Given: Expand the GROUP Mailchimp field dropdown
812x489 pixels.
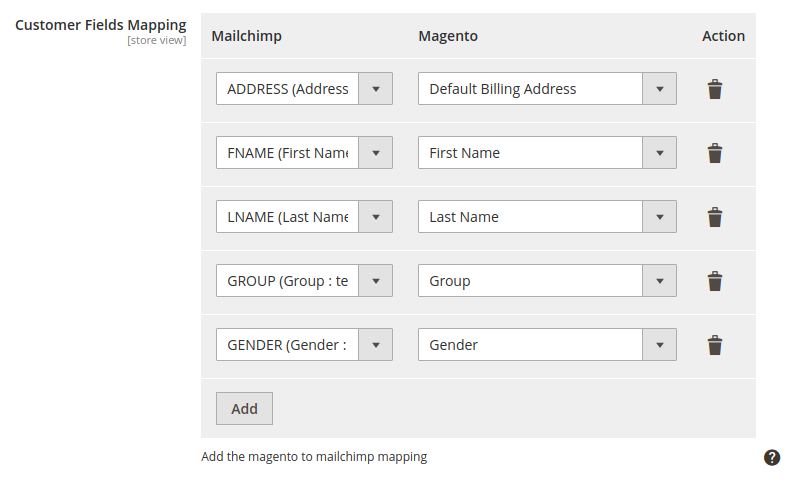Looking at the screenshot, I should point(304,281).
